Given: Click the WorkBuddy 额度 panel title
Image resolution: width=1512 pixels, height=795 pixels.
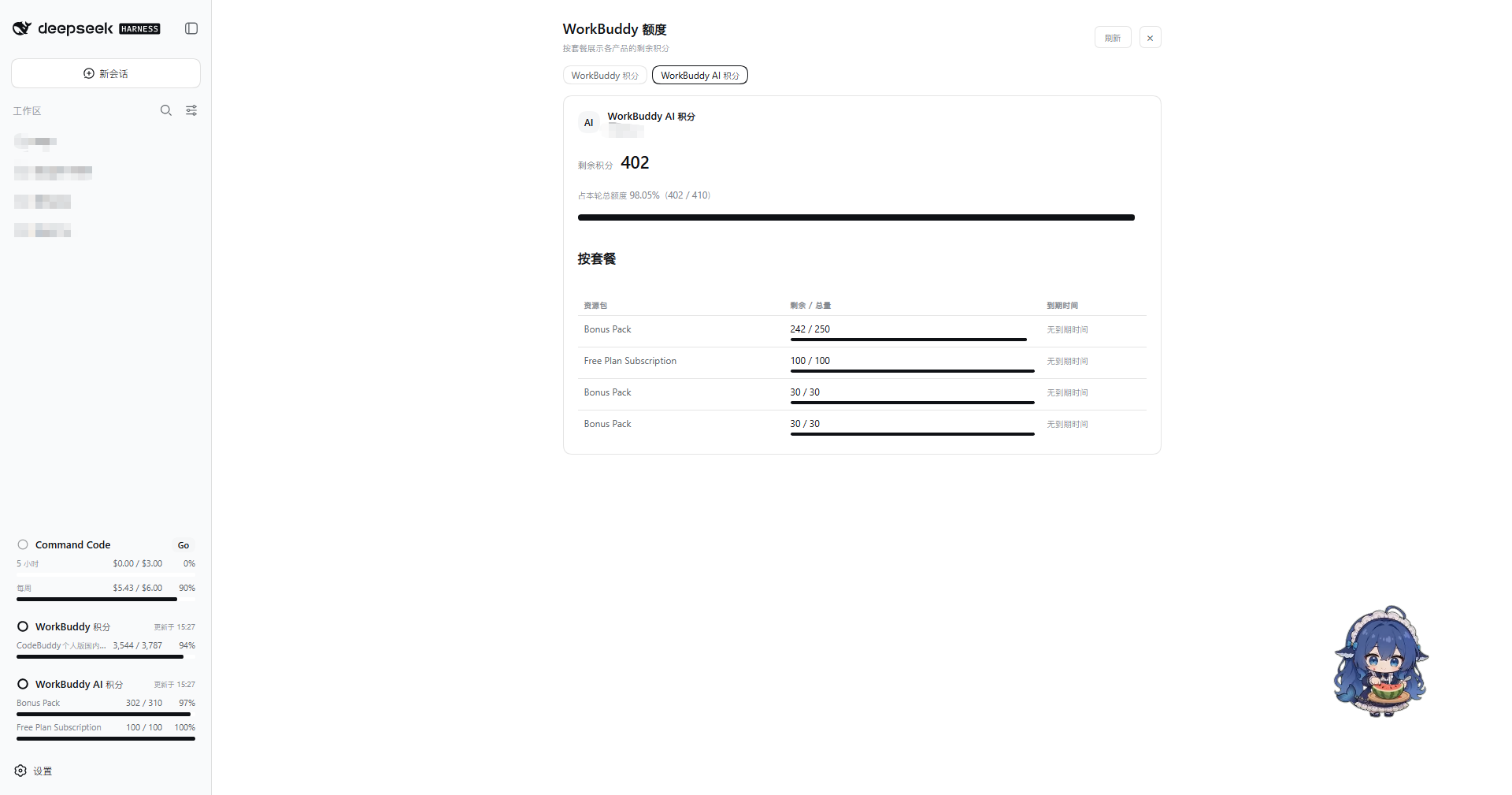Looking at the screenshot, I should 614,29.
